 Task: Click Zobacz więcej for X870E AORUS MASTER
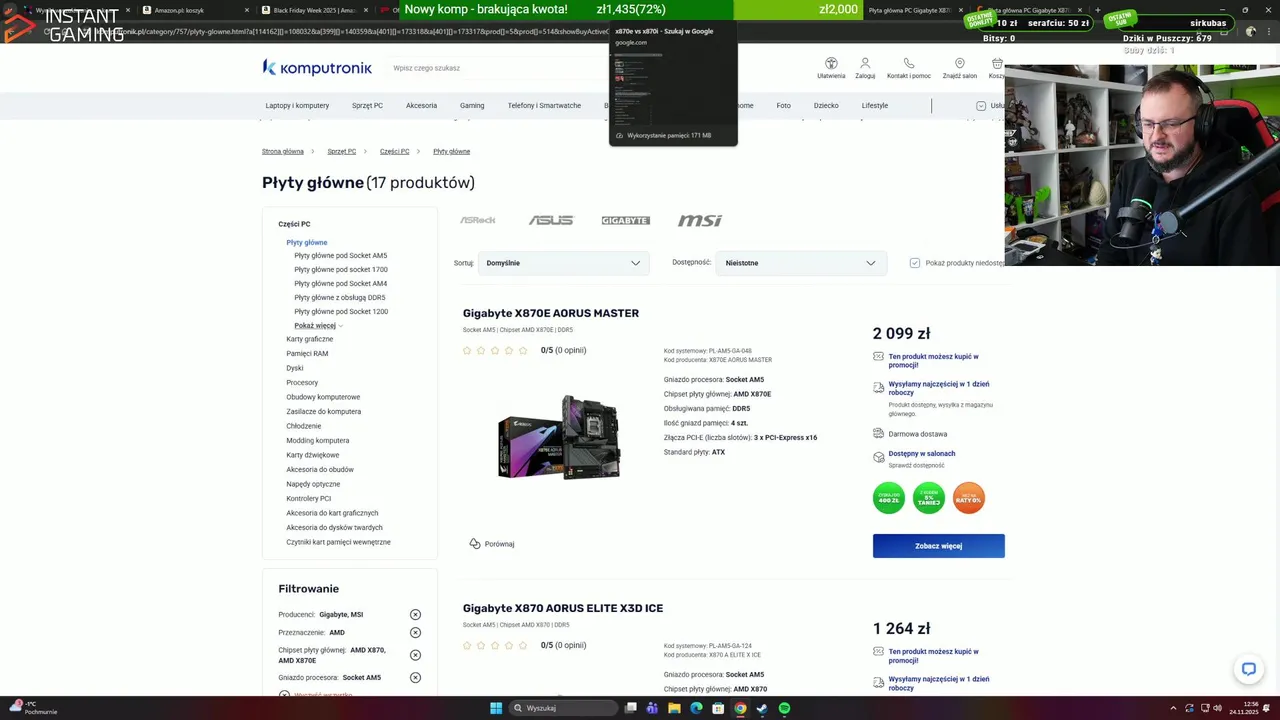(939, 546)
